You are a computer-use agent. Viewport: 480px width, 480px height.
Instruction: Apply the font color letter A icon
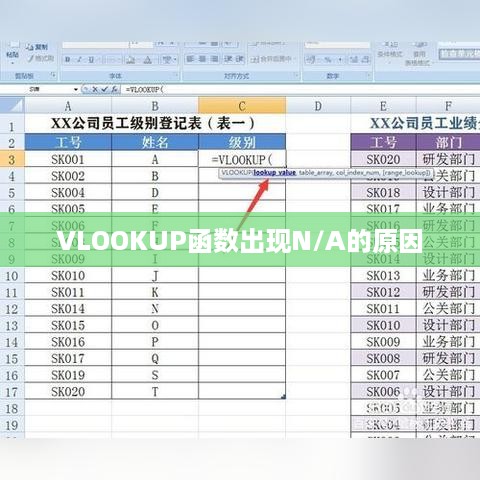[x=148, y=60]
